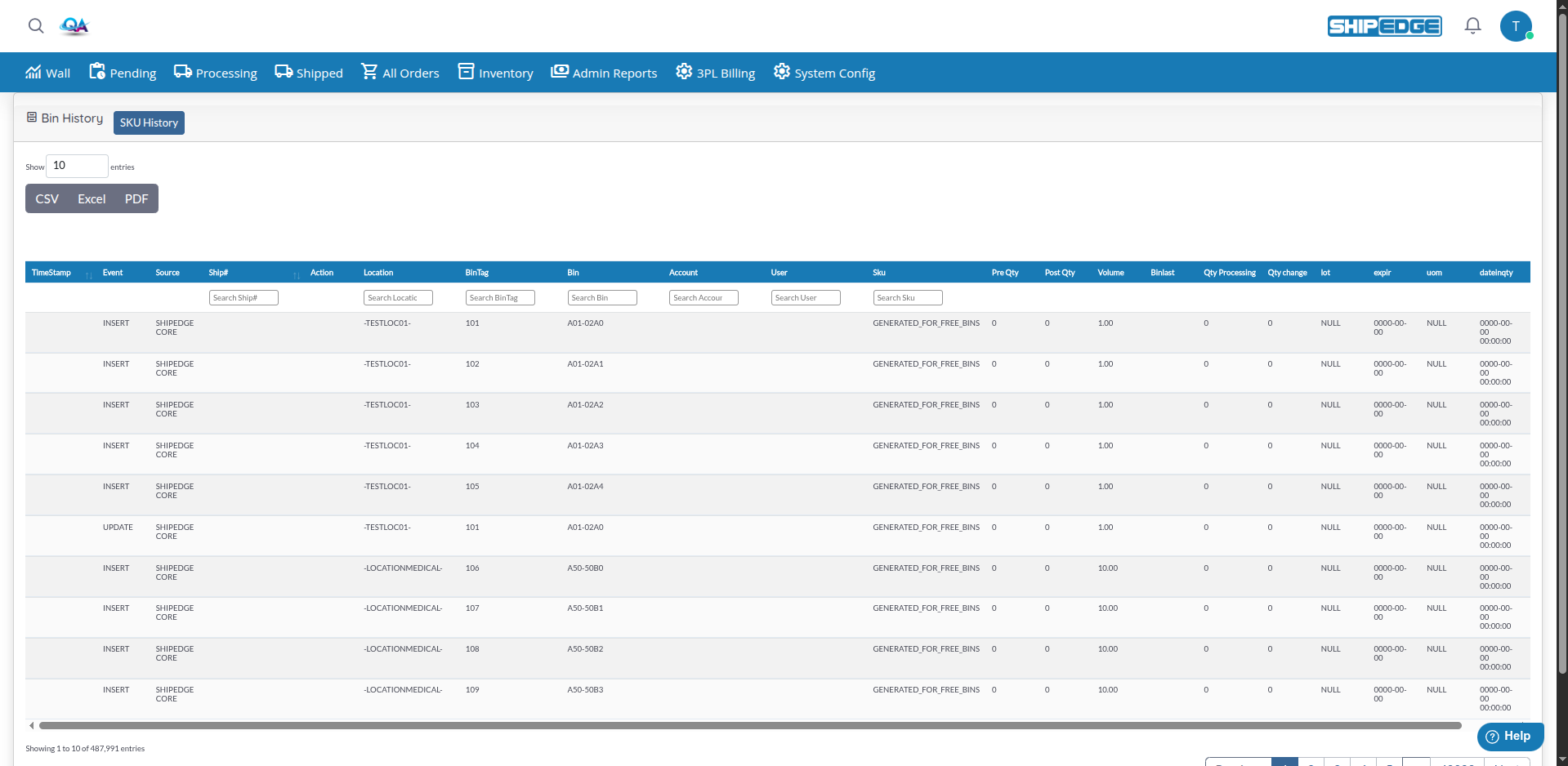Viewport: 1568px width, 766px height.
Task: Click the horizontal table scrollbar
Action: (749, 725)
